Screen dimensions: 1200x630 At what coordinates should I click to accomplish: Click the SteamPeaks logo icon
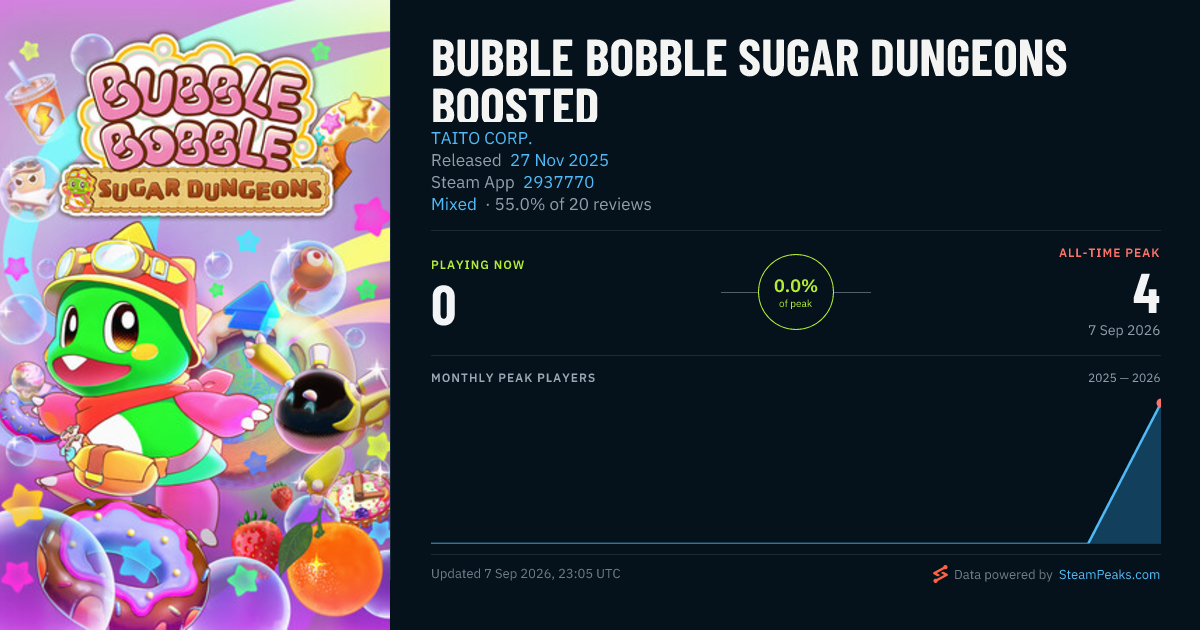(x=940, y=574)
